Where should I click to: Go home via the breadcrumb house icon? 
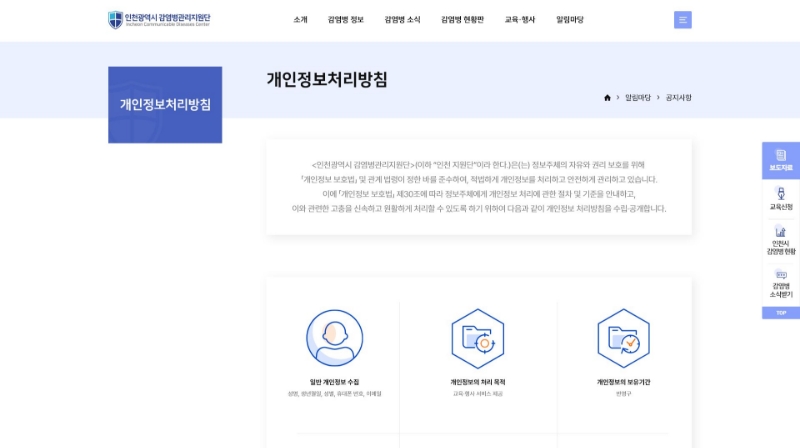click(x=607, y=97)
